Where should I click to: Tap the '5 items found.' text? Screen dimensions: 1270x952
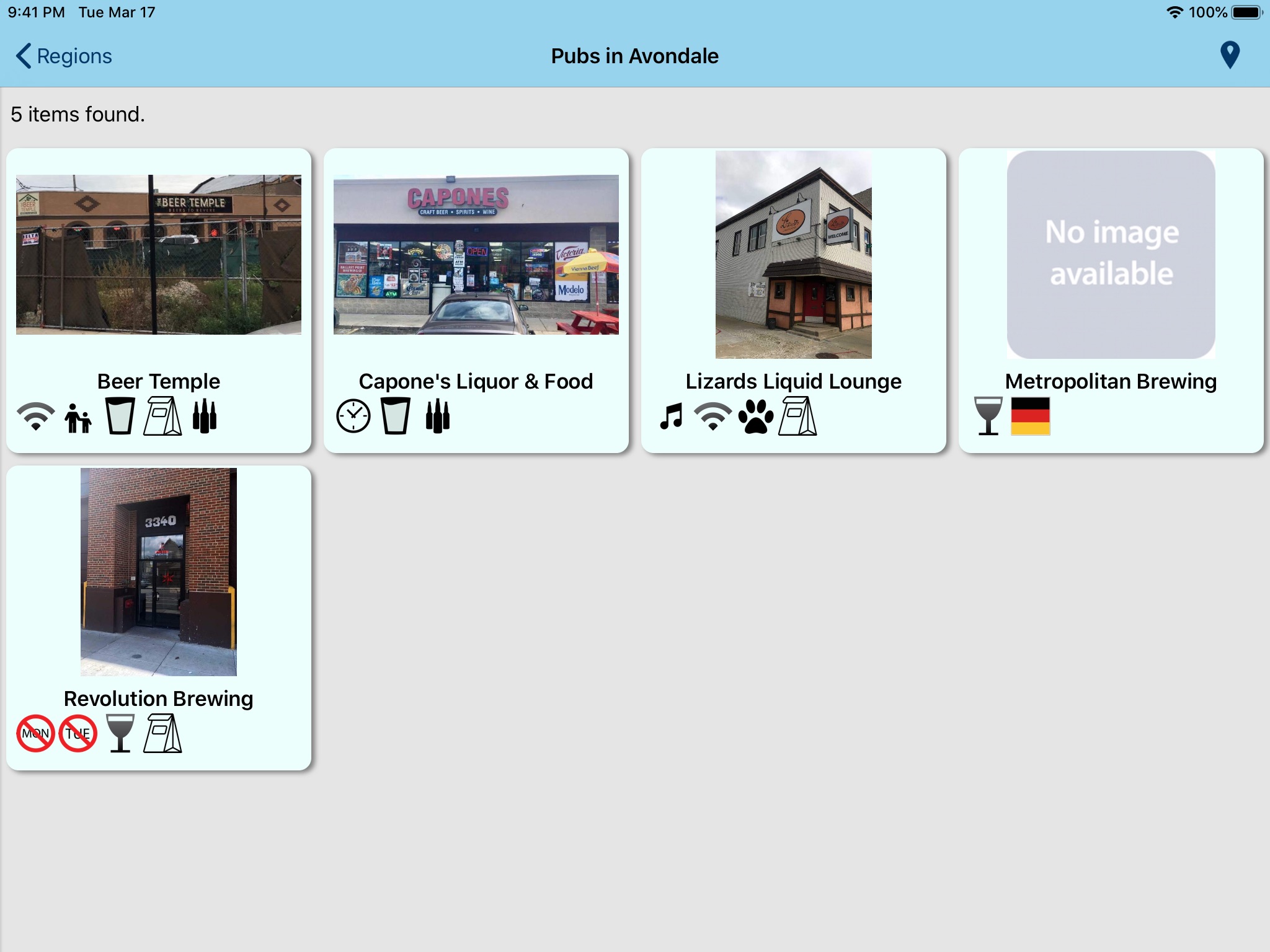pyautogui.click(x=78, y=114)
